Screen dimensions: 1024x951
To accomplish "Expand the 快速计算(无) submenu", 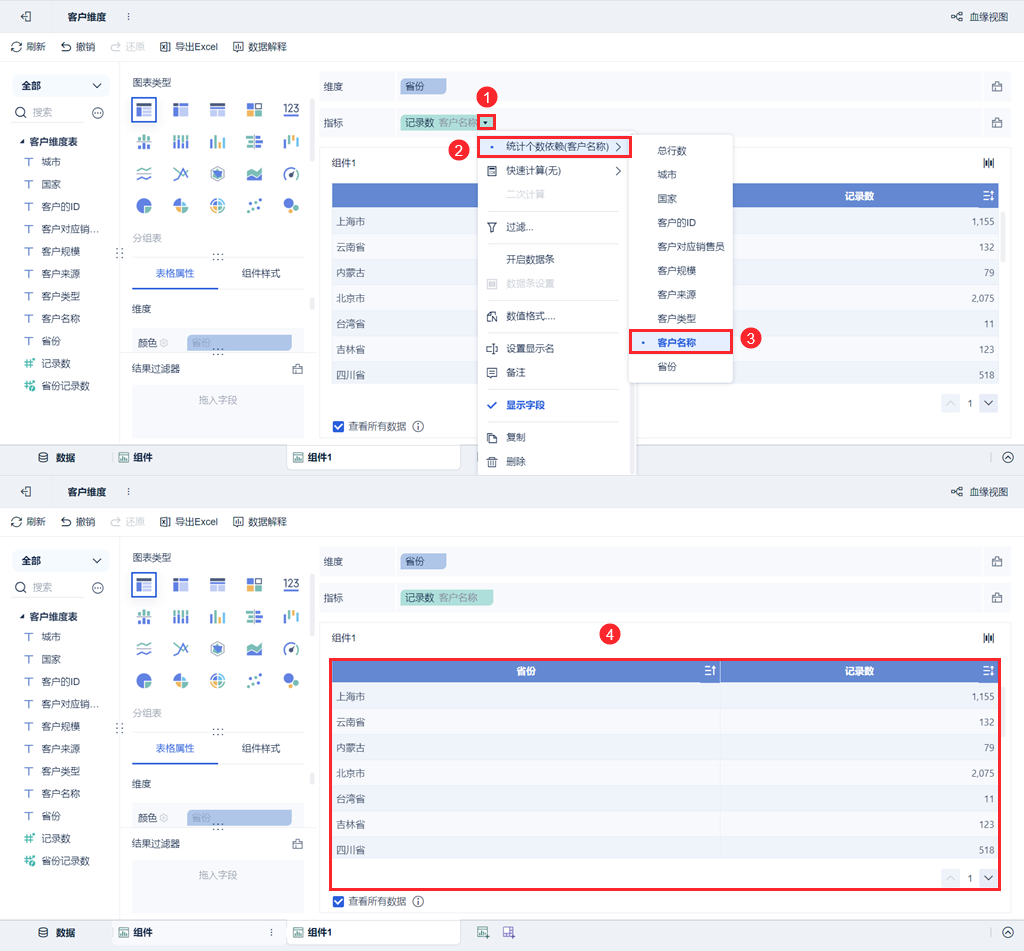I will [x=554, y=171].
